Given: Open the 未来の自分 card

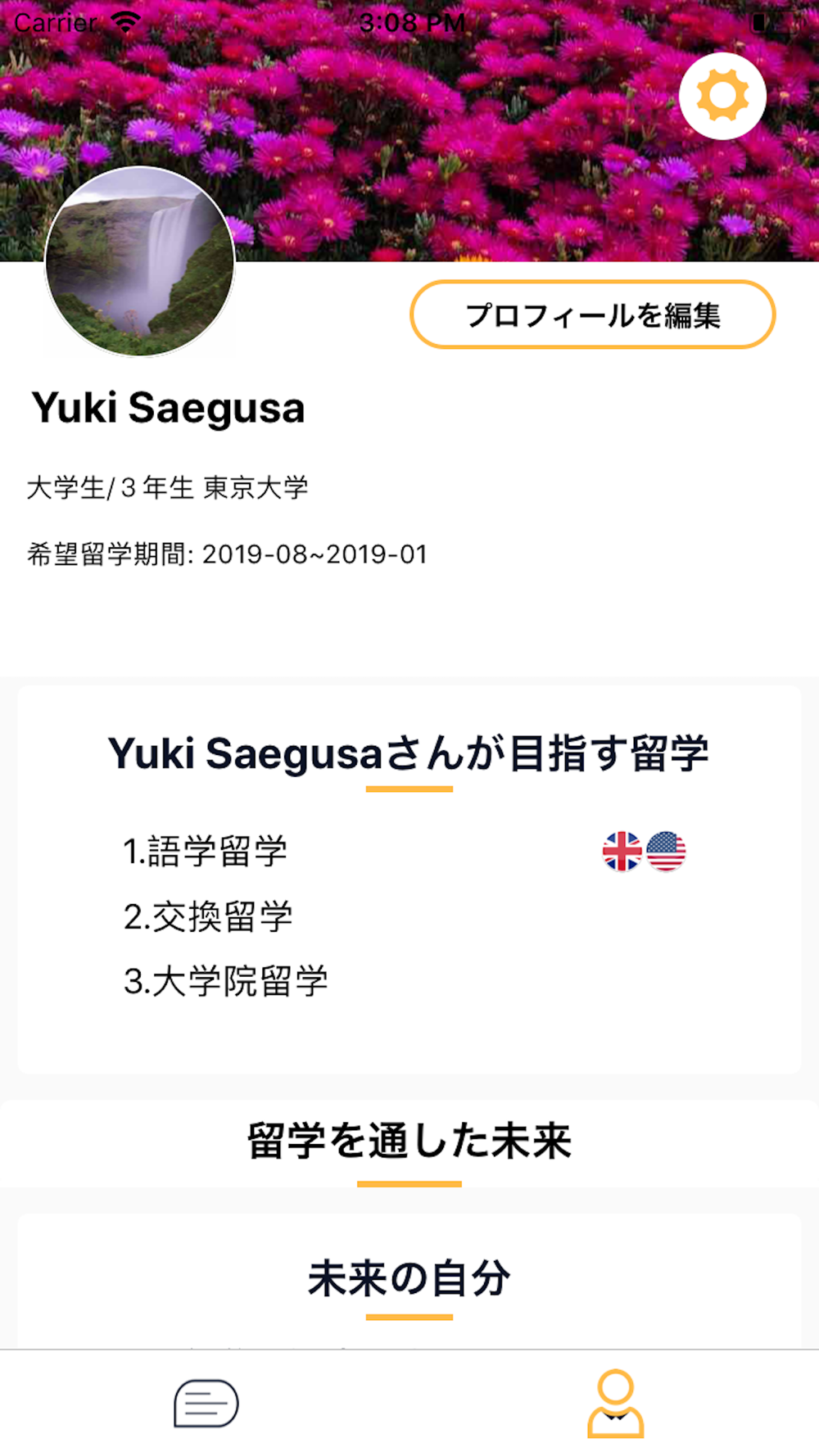Looking at the screenshot, I should tap(409, 1279).
